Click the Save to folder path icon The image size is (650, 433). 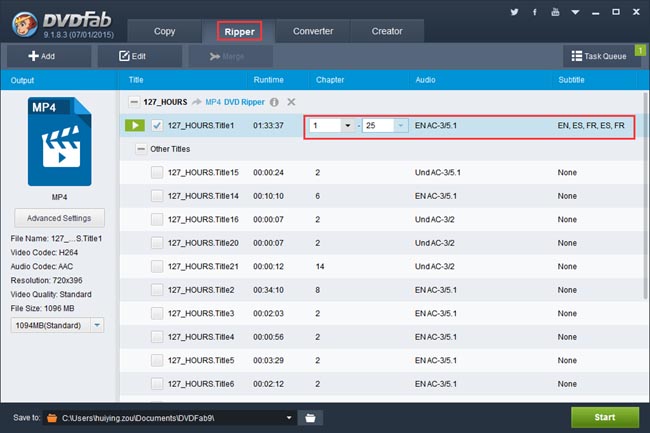(x=52, y=418)
